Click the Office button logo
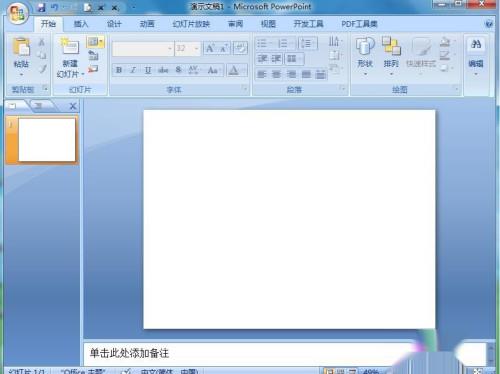500x374 pixels. pos(18,14)
